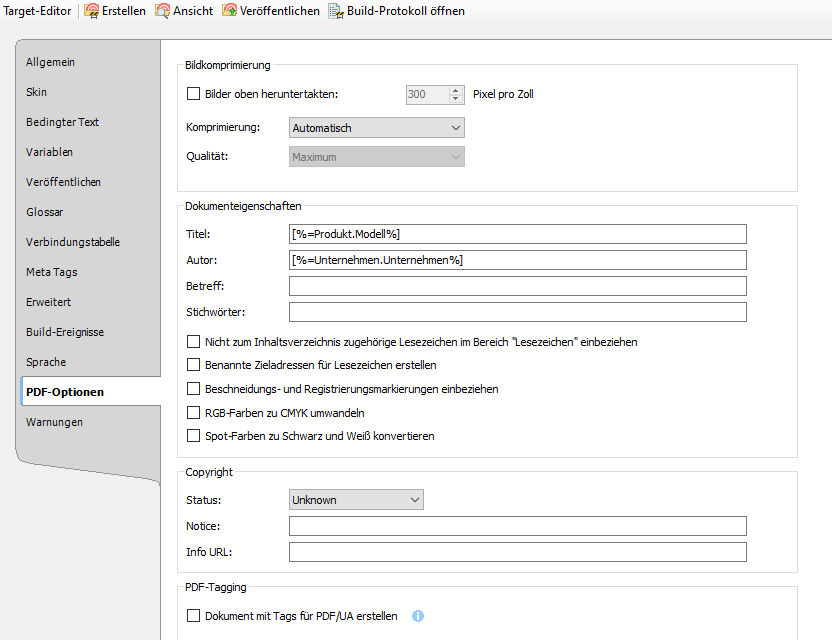Click the Titel input field
Image resolution: width=832 pixels, height=640 pixels.
tap(517, 234)
